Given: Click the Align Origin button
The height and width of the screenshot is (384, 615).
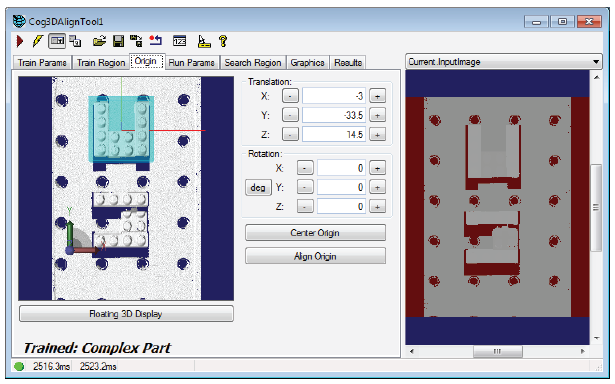Looking at the screenshot, I should 315,256.
